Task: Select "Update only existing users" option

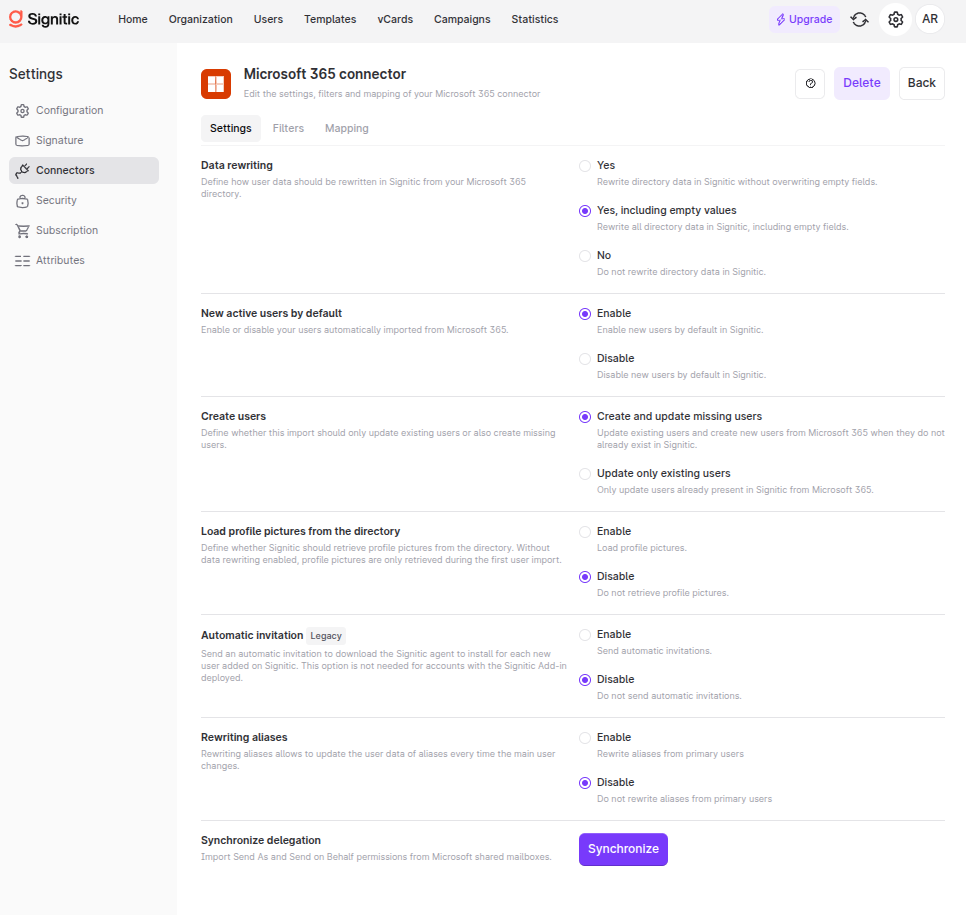Action: click(585, 474)
